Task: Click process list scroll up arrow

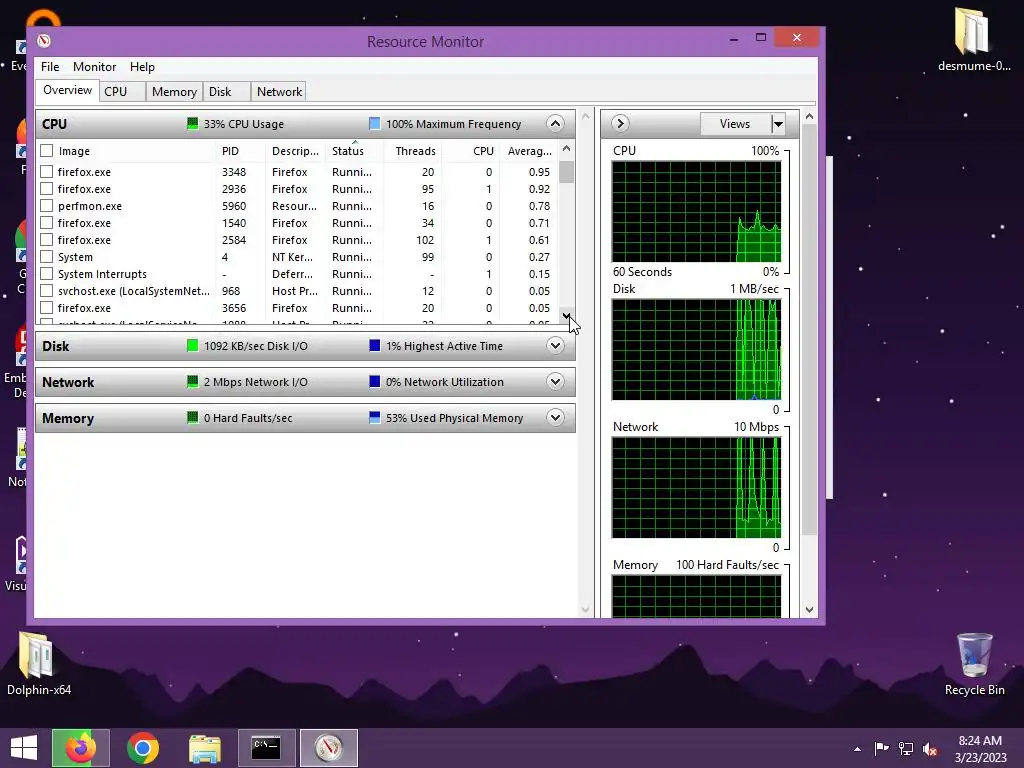Action: pos(566,148)
